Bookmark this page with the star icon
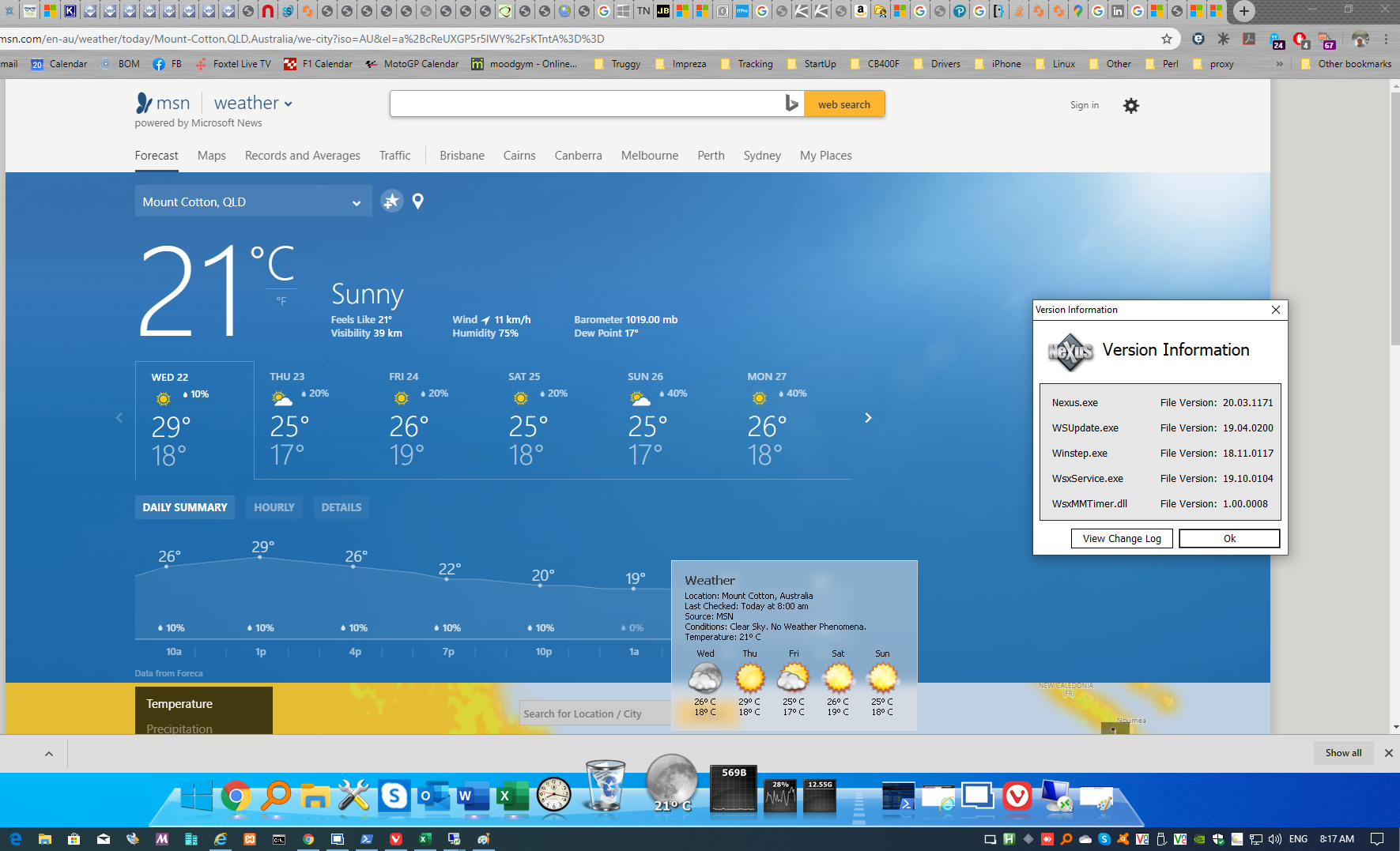The image size is (1400, 851). pos(1166,39)
